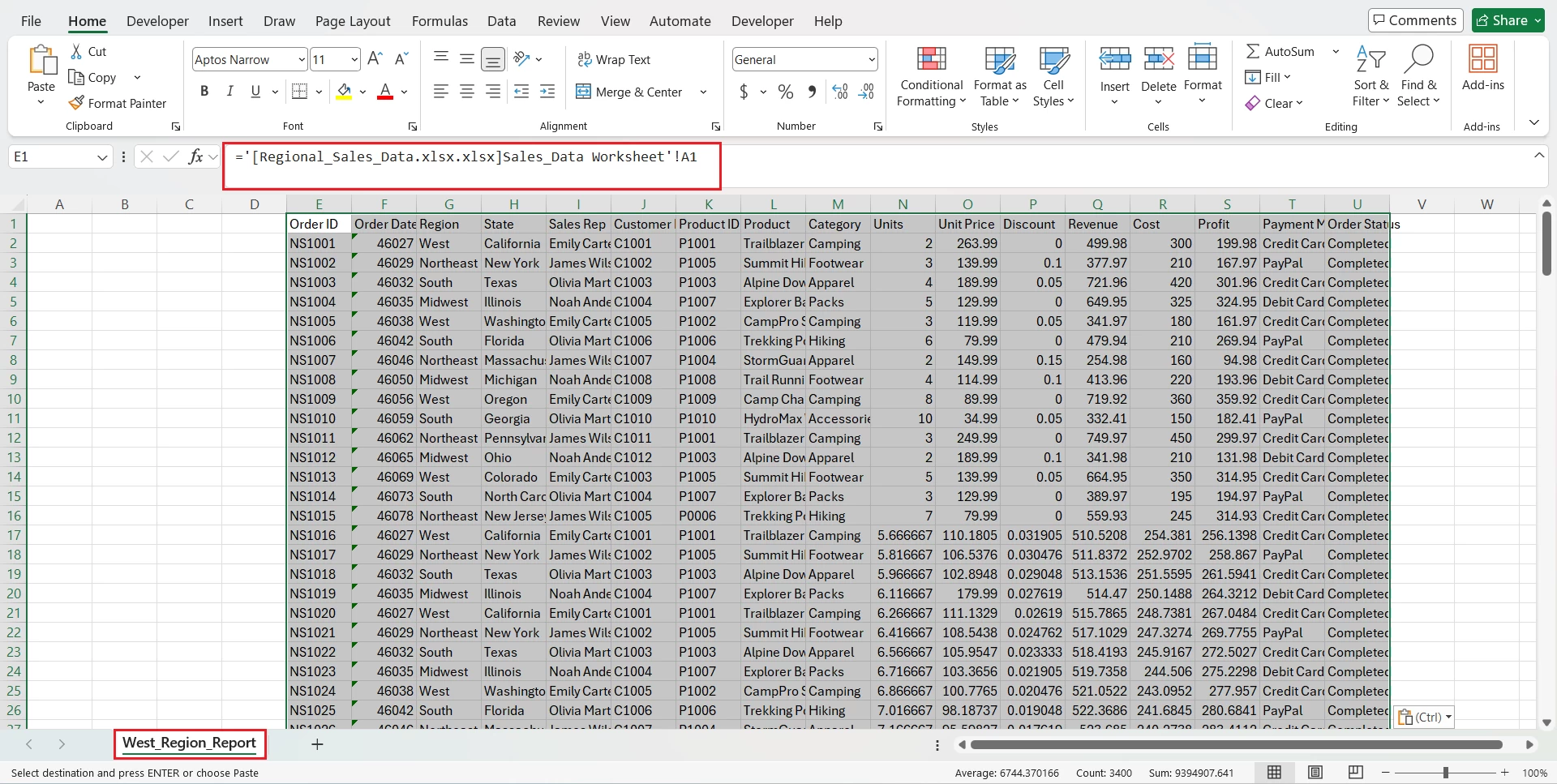
Task: Open the File menu
Action: click(x=31, y=21)
